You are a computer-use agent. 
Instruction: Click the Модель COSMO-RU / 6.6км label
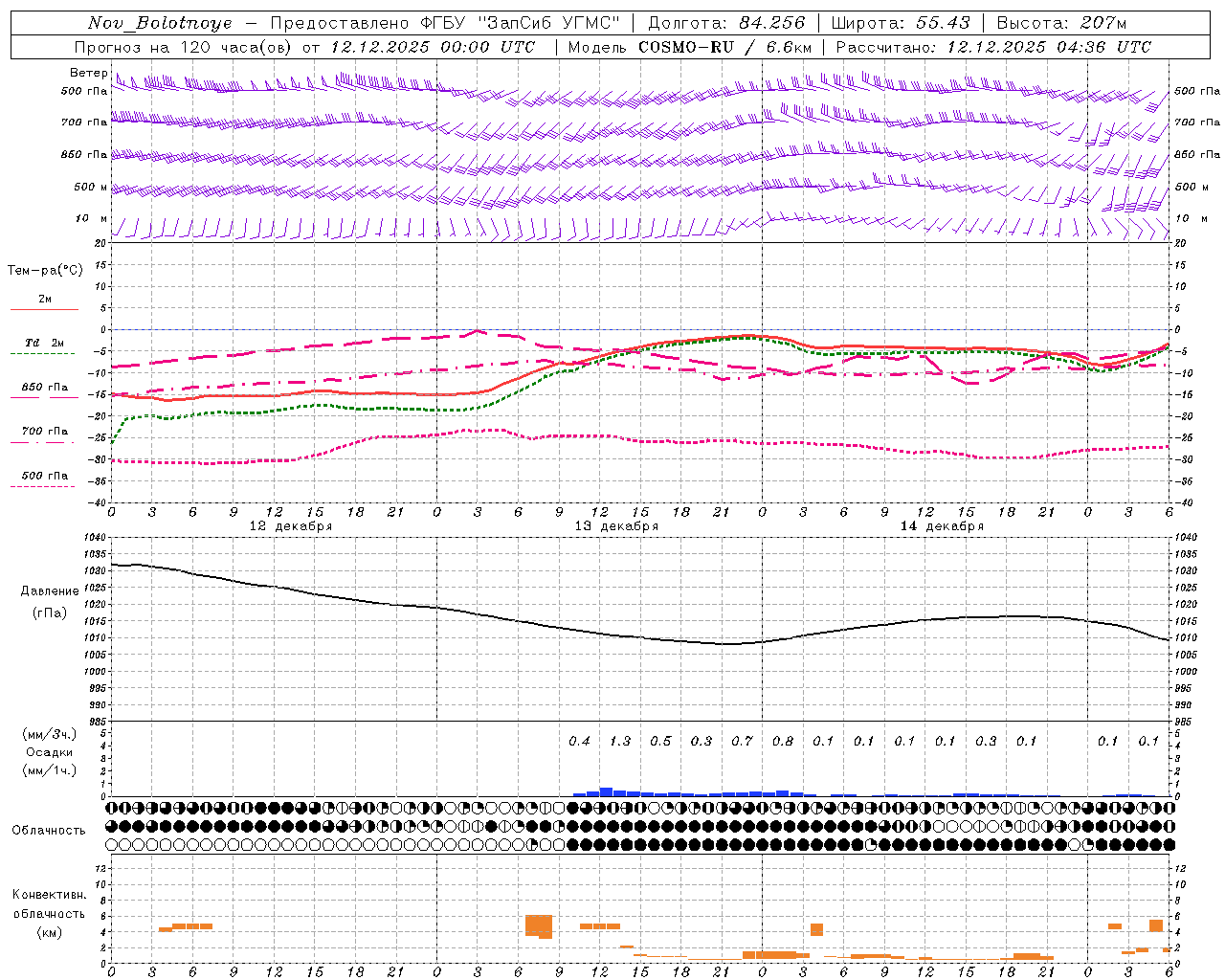pos(690,47)
